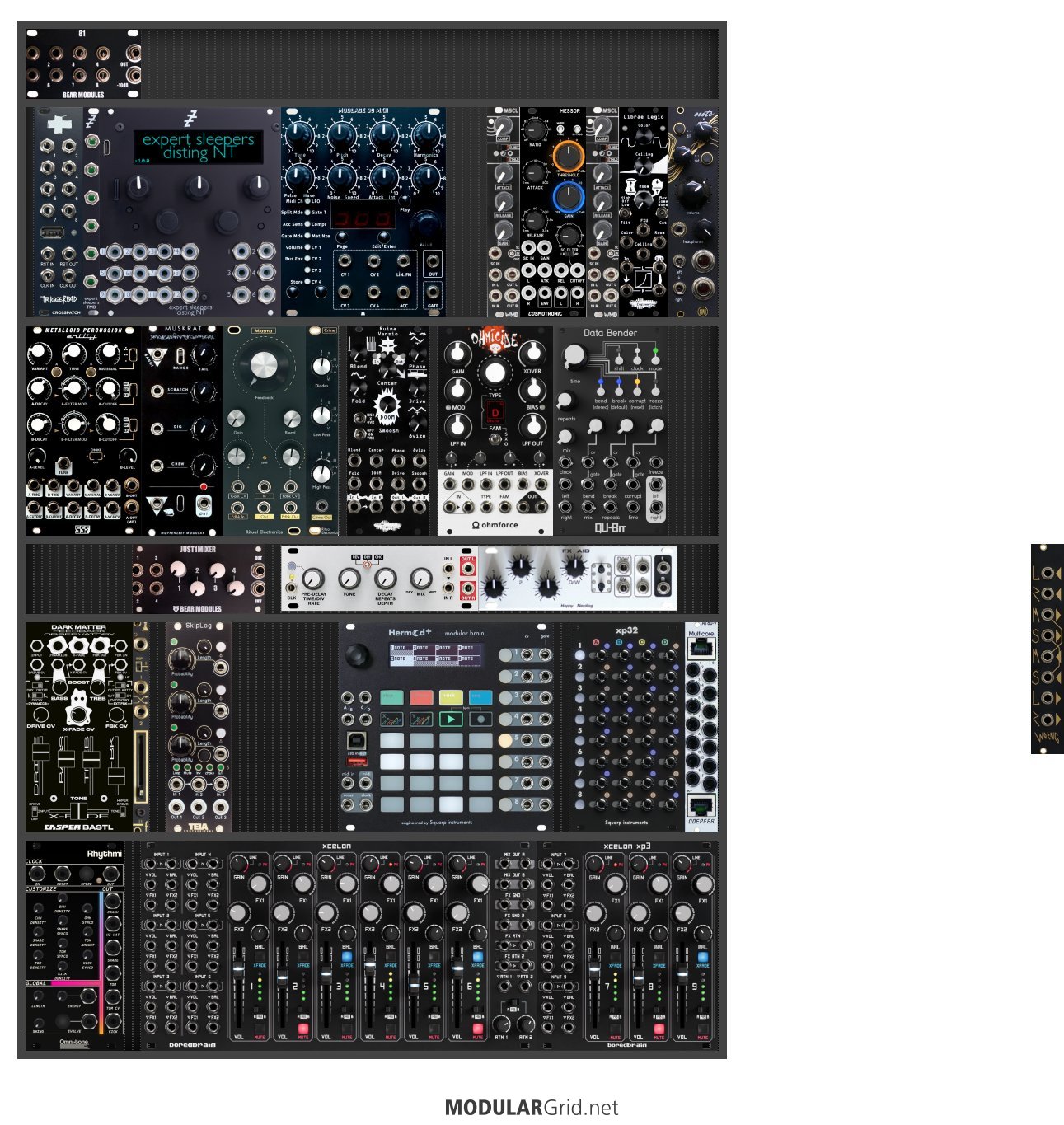The width and height of the screenshot is (1064, 1125).
Task: Click the Diodes knob on Crime
Action: pyautogui.click(x=321, y=368)
